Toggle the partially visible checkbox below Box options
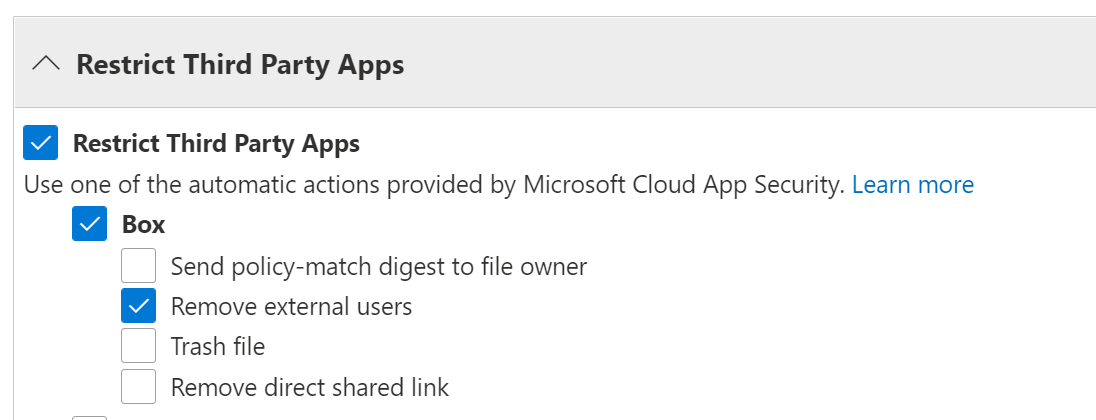The width and height of the screenshot is (1096, 420). tap(89, 416)
